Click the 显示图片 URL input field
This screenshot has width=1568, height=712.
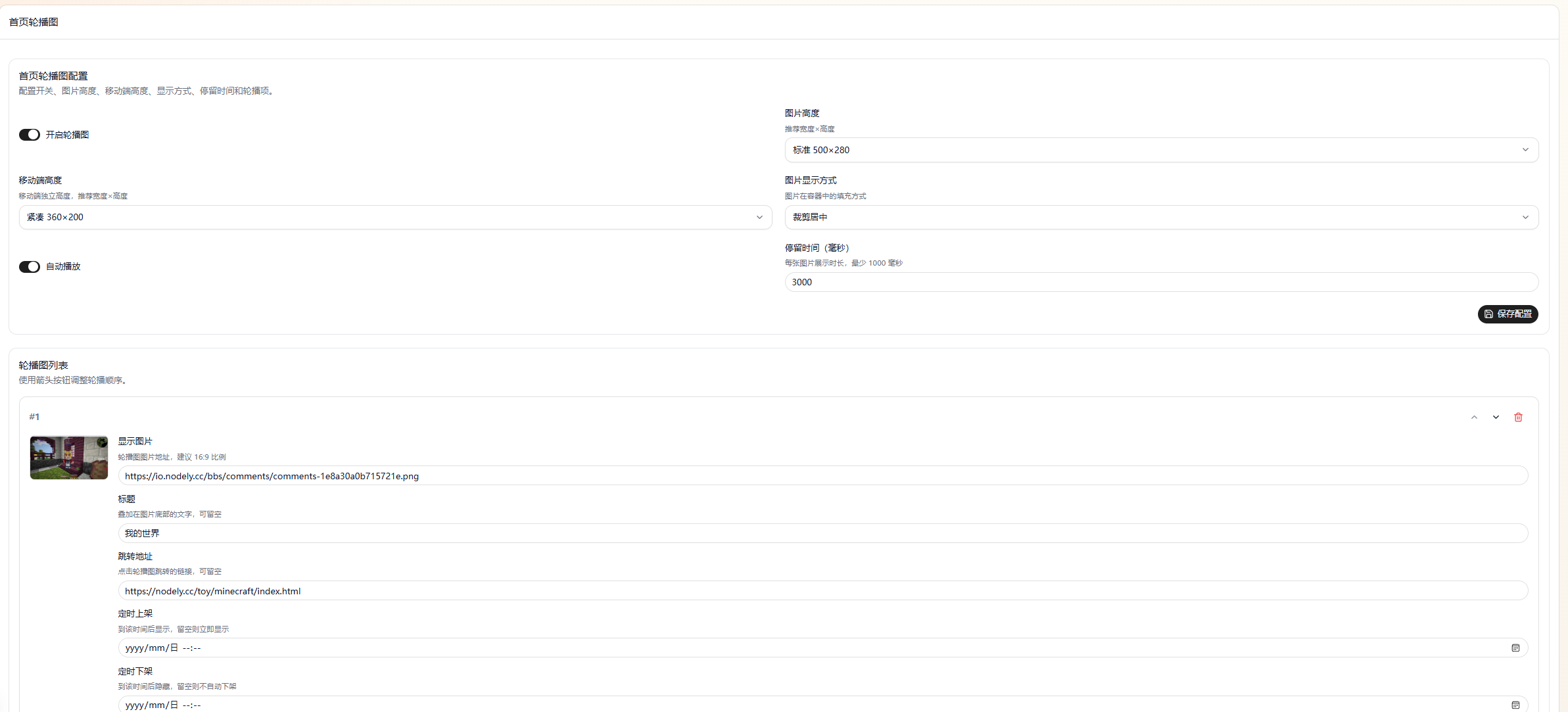coord(822,476)
